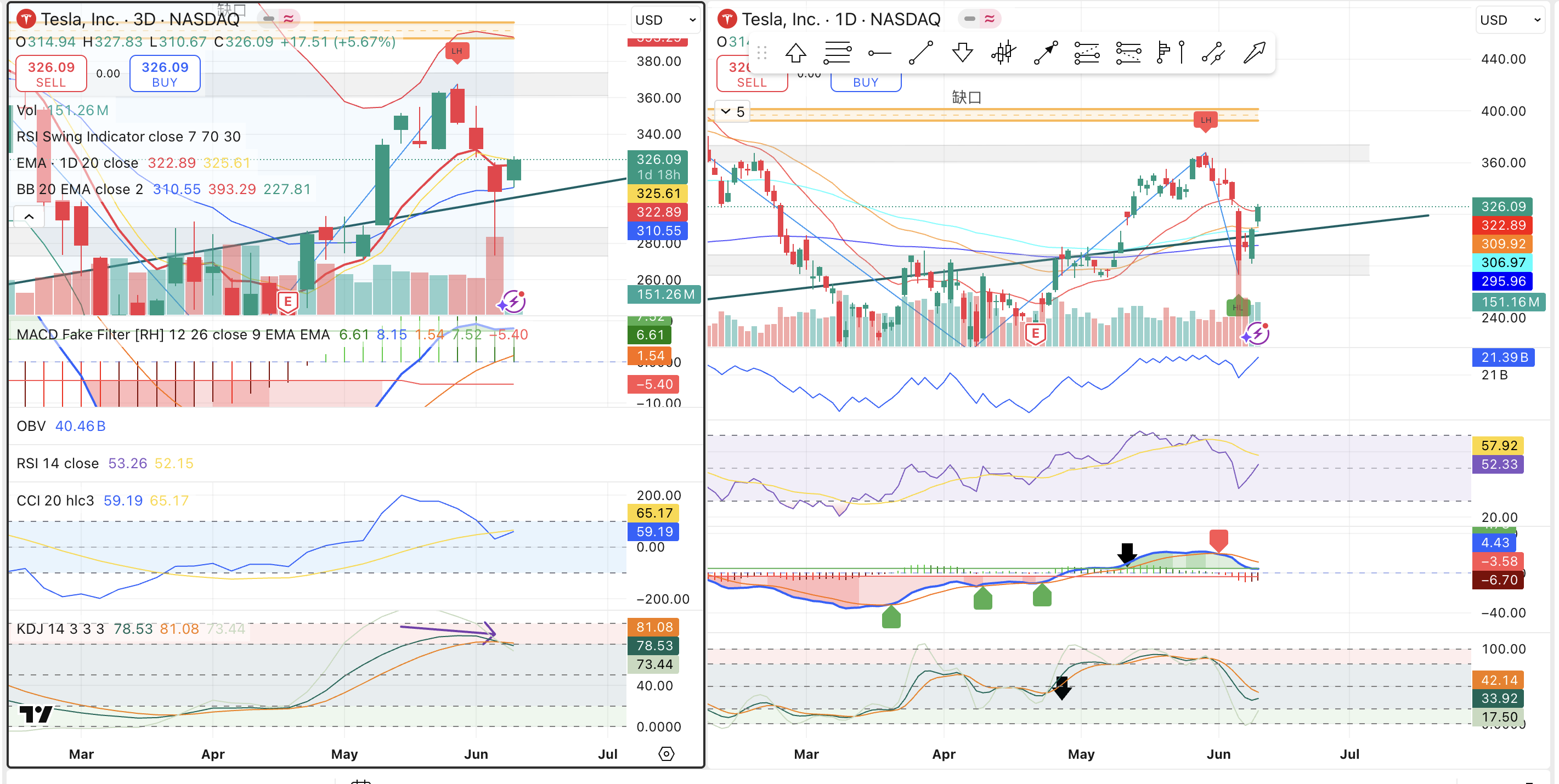Click the earnings E marker on 1D chart

point(1036,333)
